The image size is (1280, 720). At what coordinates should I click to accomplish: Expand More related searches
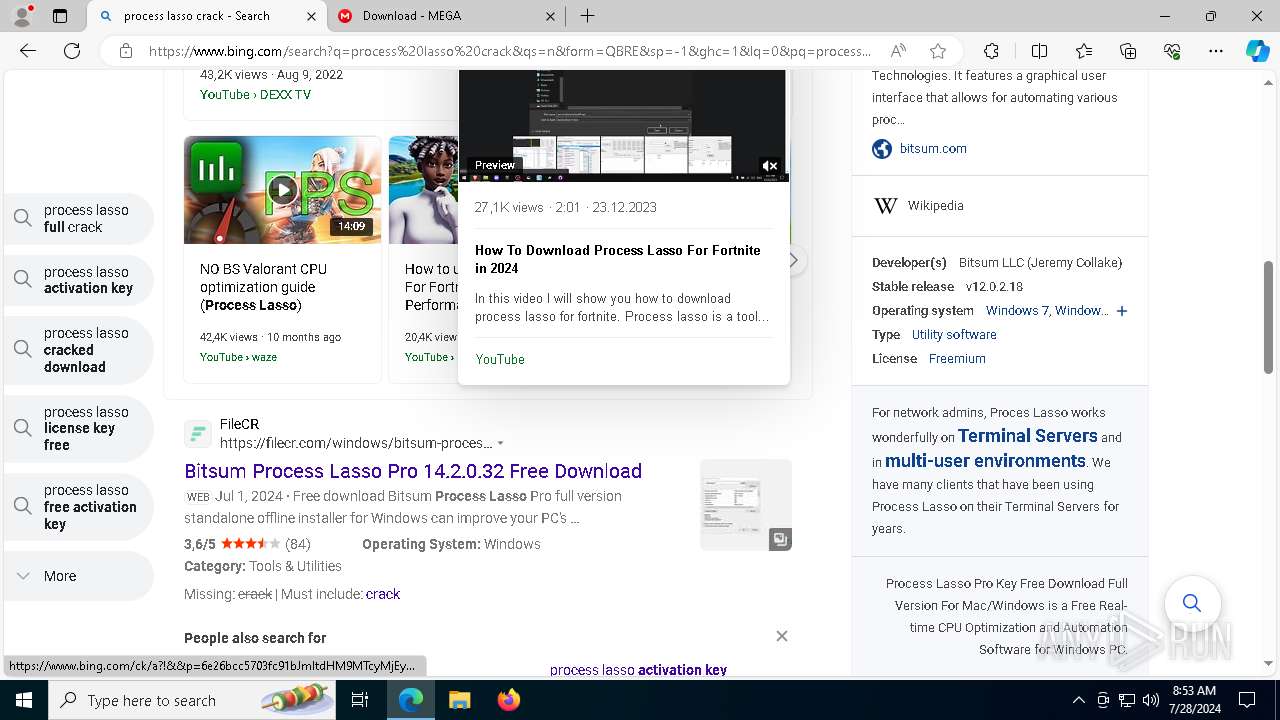[79, 576]
